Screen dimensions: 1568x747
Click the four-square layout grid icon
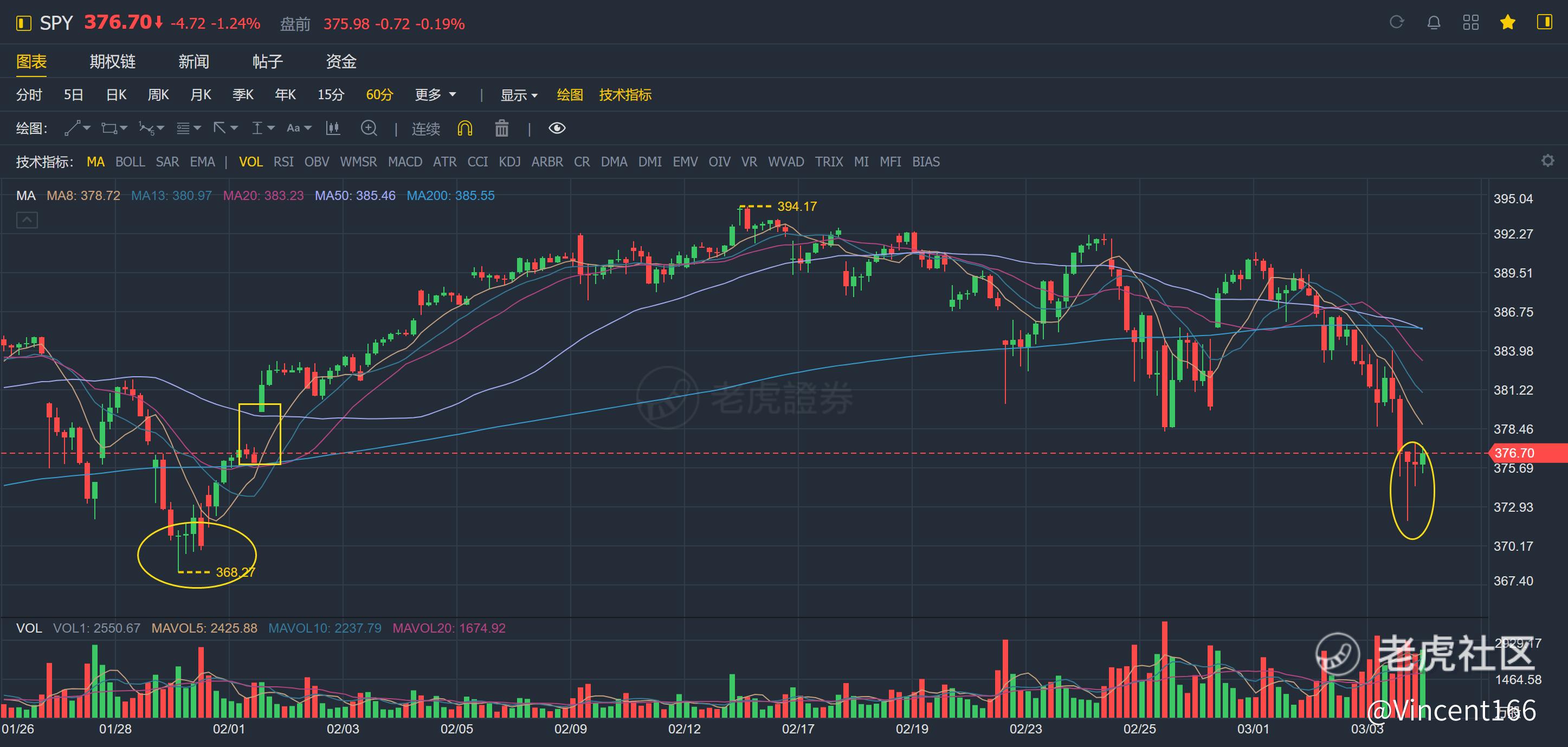click(x=1470, y=23)
